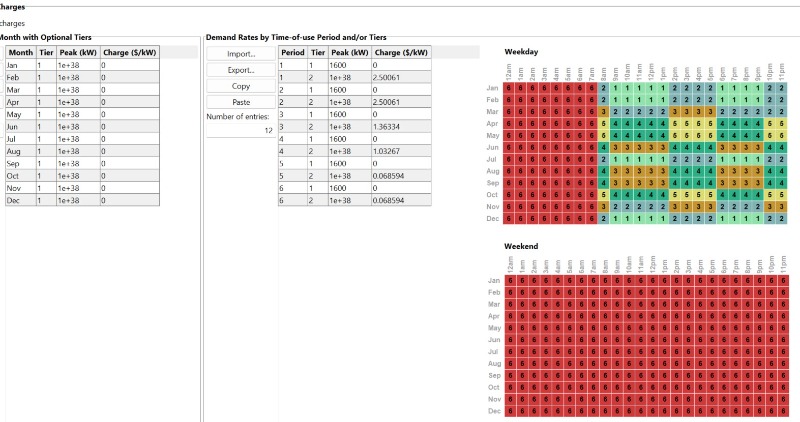The image size is (800, 422).
Task: Click Weekday Mar 8am schedule cell
Action: click(604, 112)
